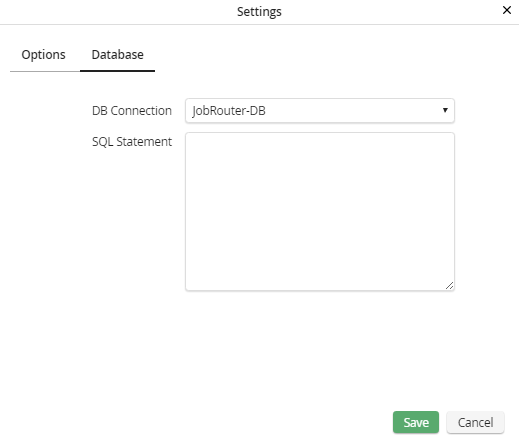Click the Settings dialog title
Screen dimensions: 519x447
(259, 12)
